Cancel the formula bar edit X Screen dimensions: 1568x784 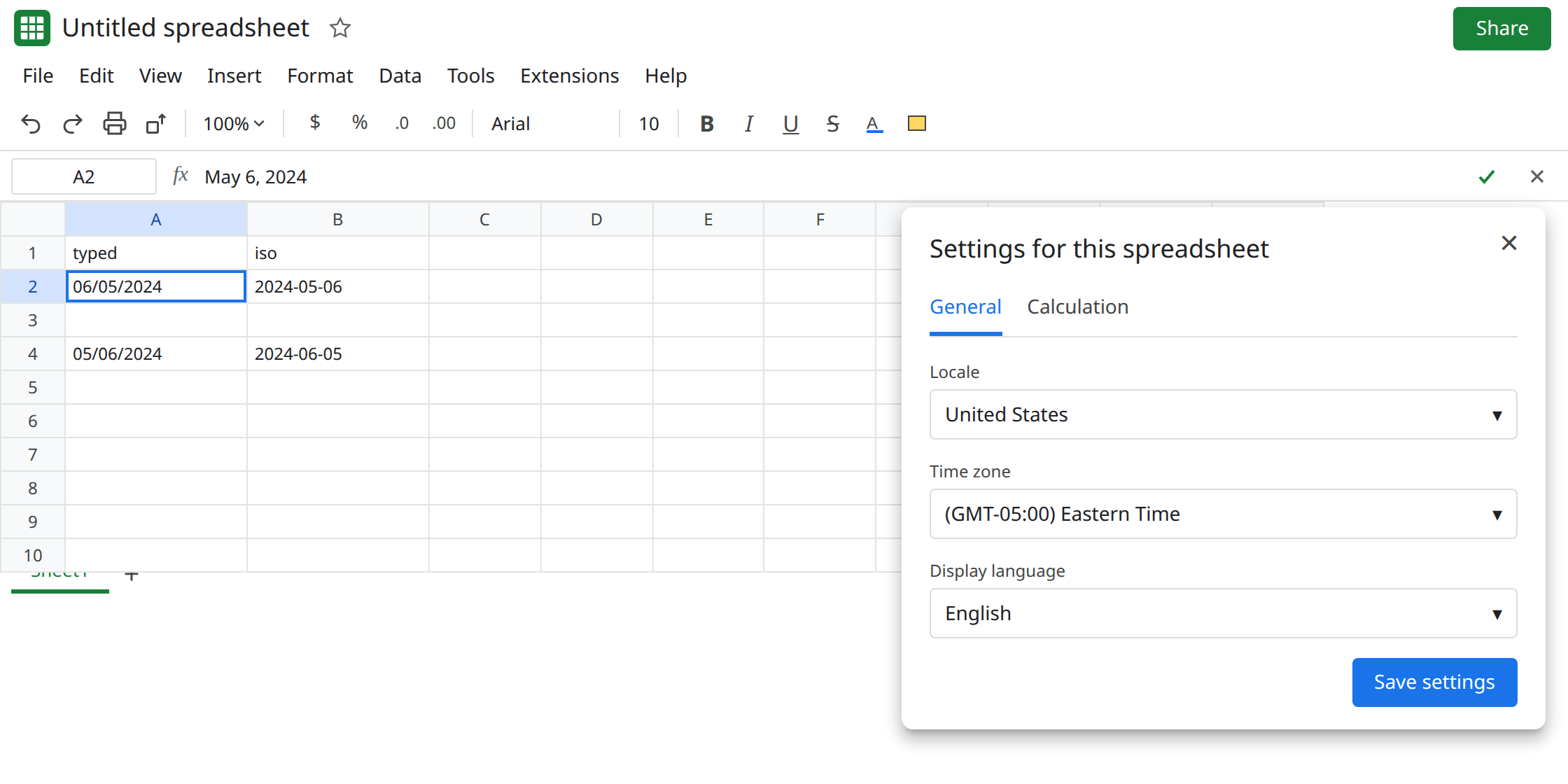(1537, 176)
